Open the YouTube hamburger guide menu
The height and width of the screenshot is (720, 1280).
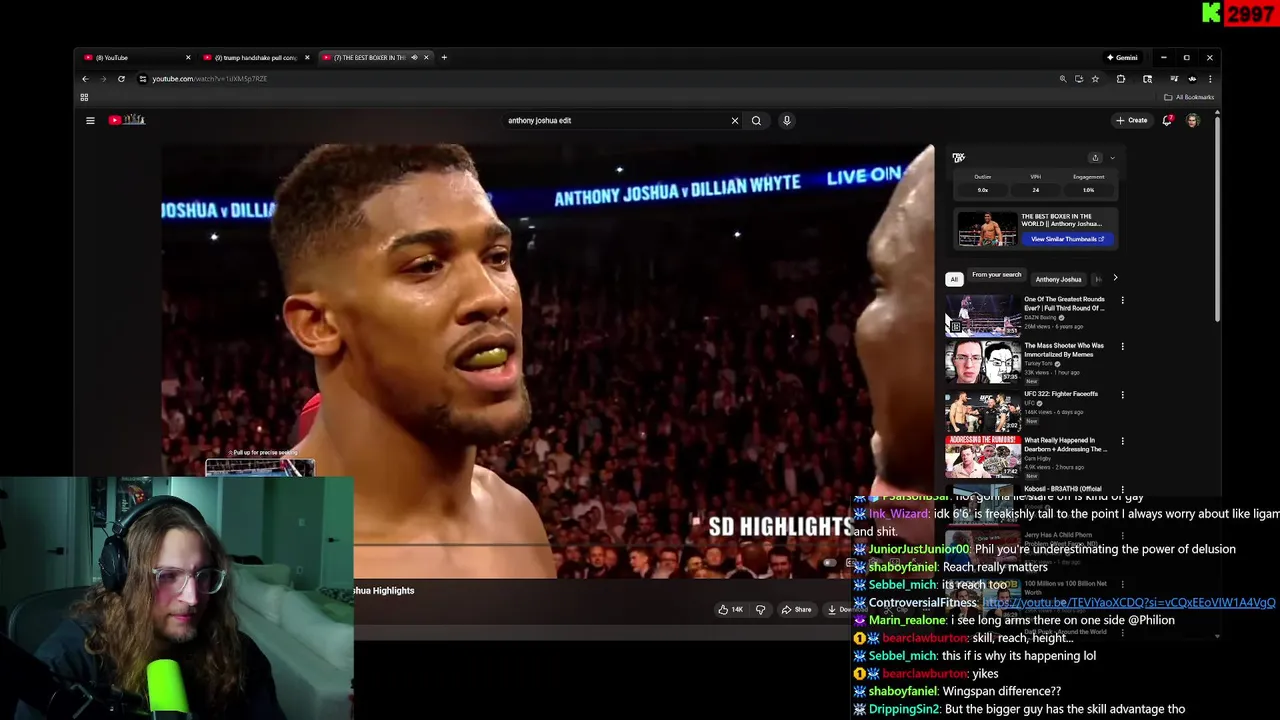coord(90,120)
